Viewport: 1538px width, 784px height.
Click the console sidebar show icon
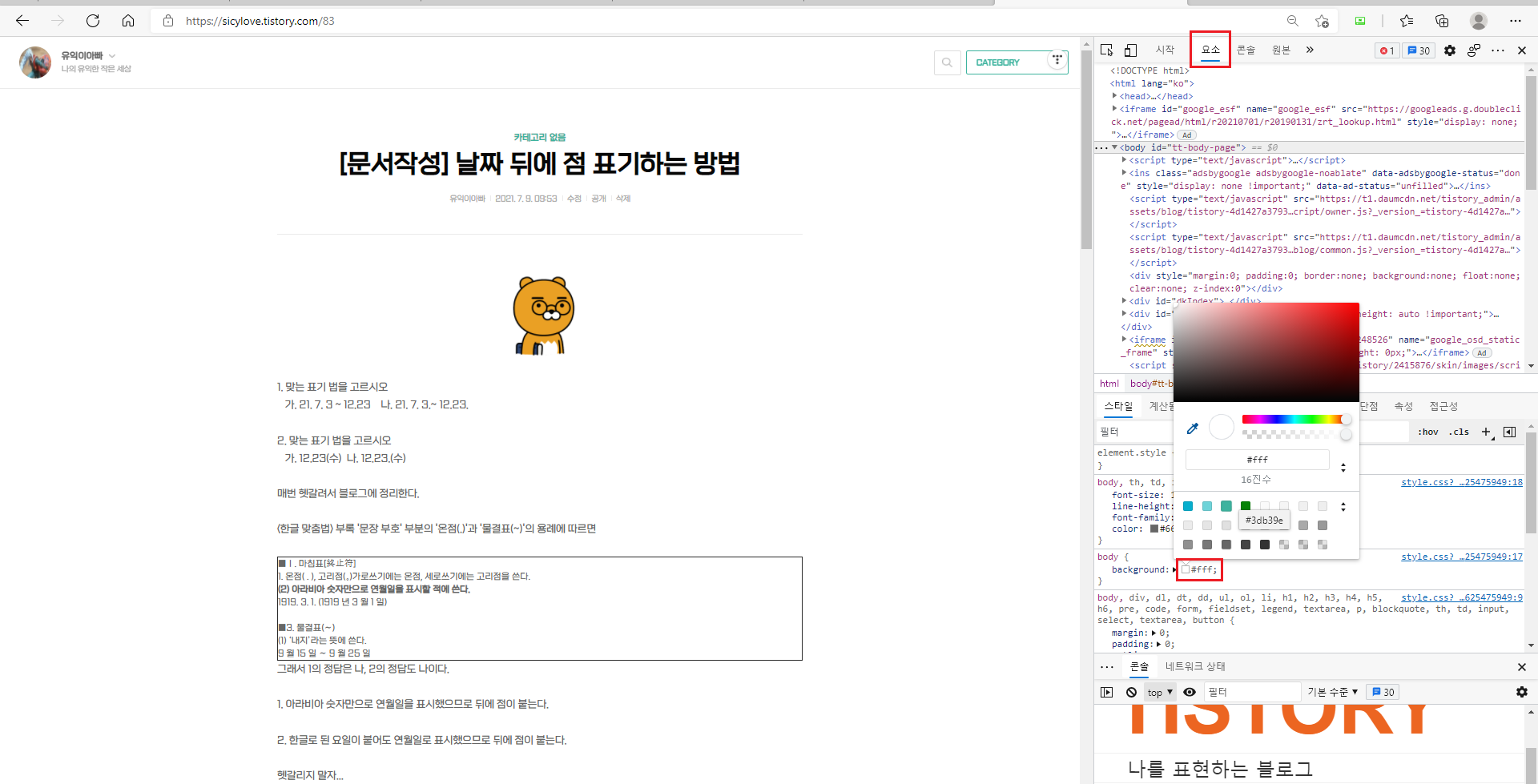pos(1107,692)
